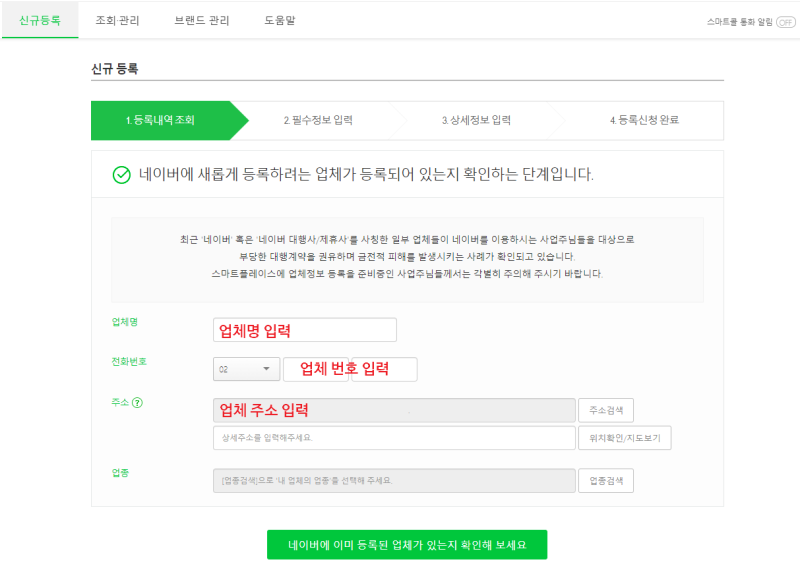The height and width of the screenshot is (572, 800).
Task: Open the 브랜드 관리 tab
Action: pyautogui.click(x=202, y=20)
